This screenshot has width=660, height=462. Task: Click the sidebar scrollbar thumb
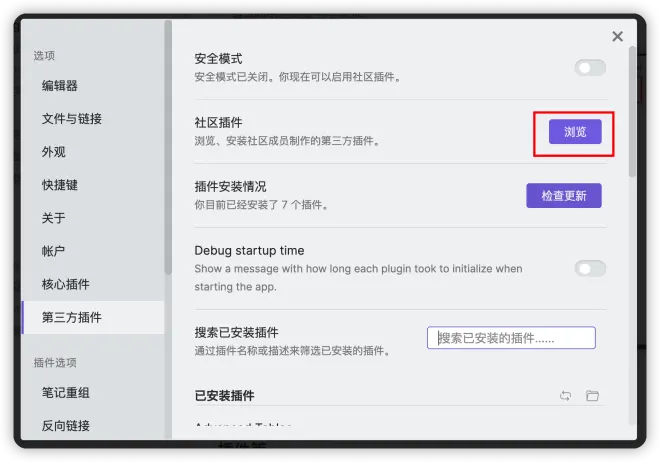point(168,147)
